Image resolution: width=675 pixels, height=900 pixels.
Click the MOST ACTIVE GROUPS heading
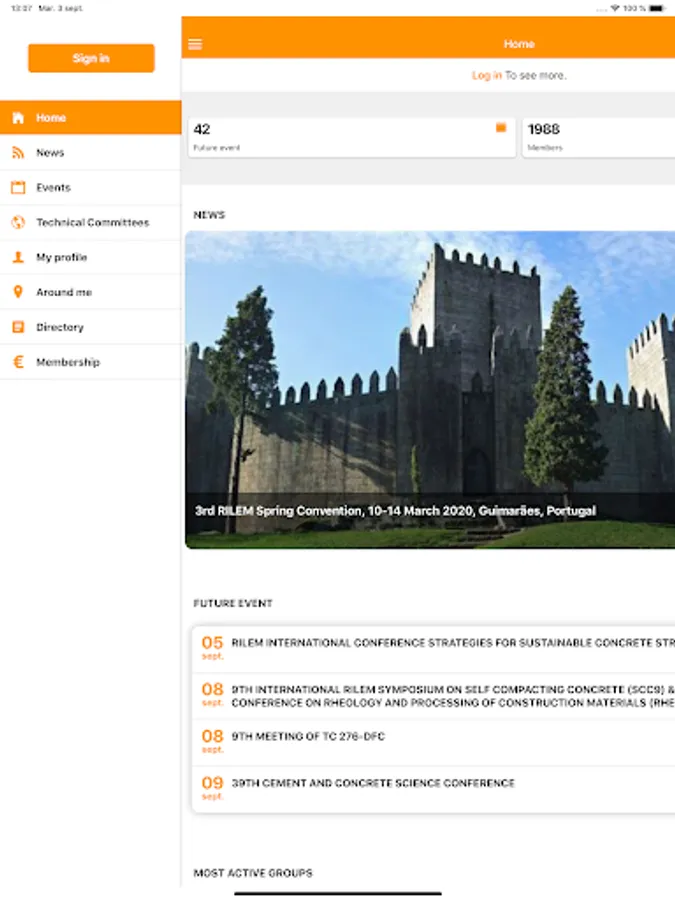[x=253, y=873]
